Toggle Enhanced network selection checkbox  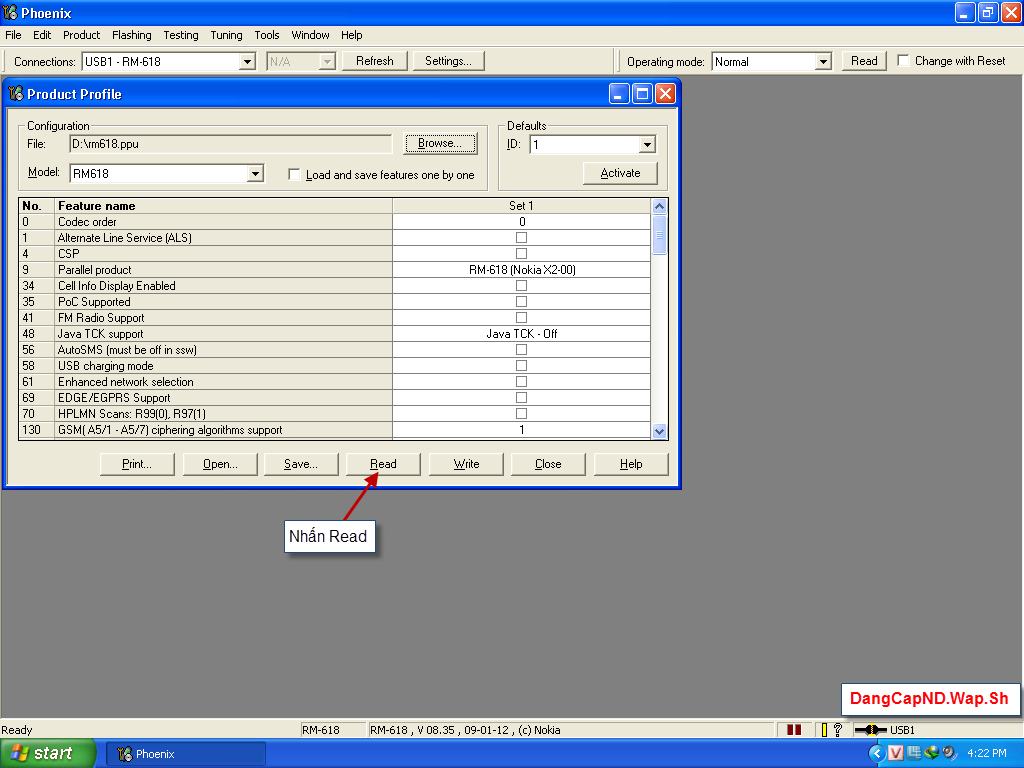[521, 381]
